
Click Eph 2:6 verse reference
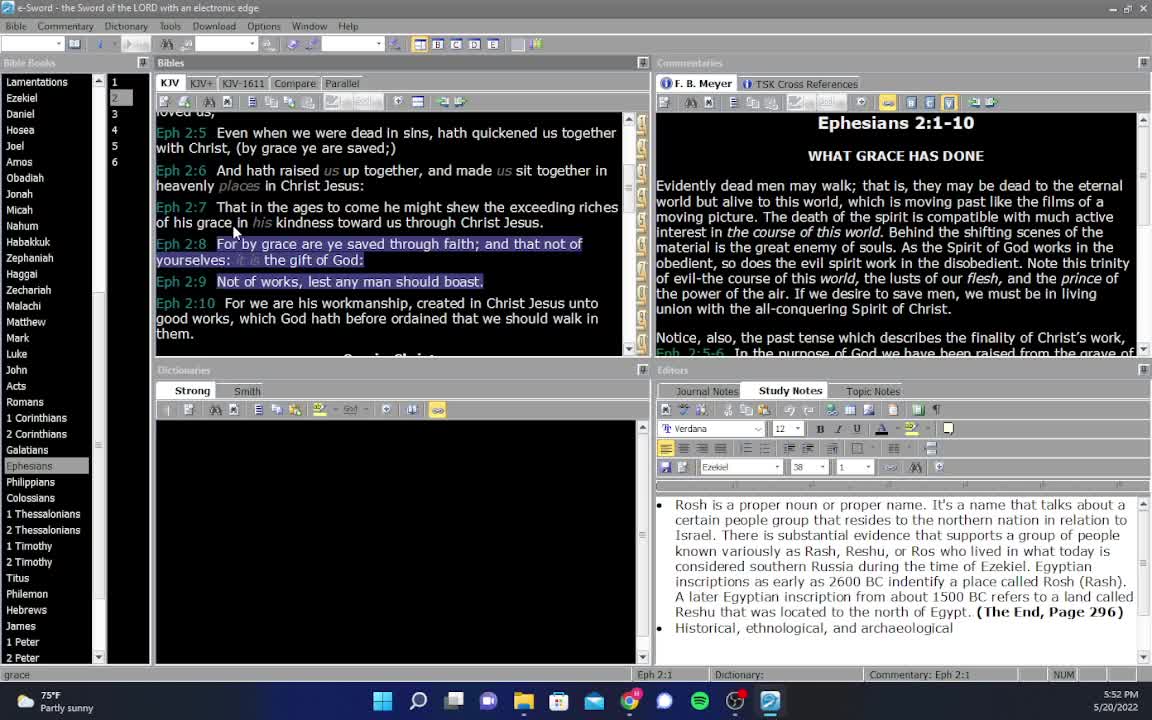coord(181,170)
